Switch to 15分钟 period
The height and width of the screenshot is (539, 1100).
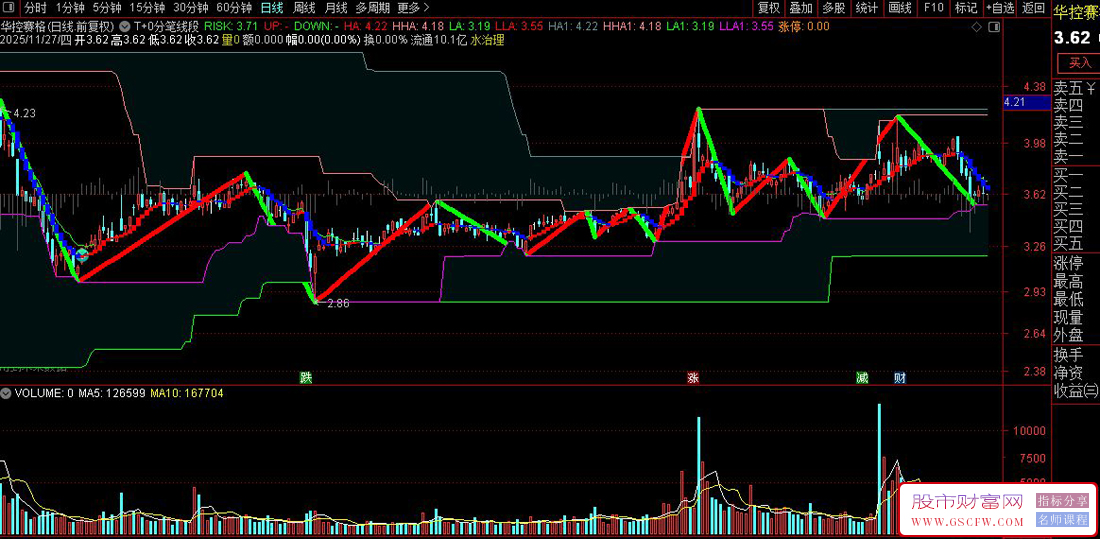pos(147,8)
